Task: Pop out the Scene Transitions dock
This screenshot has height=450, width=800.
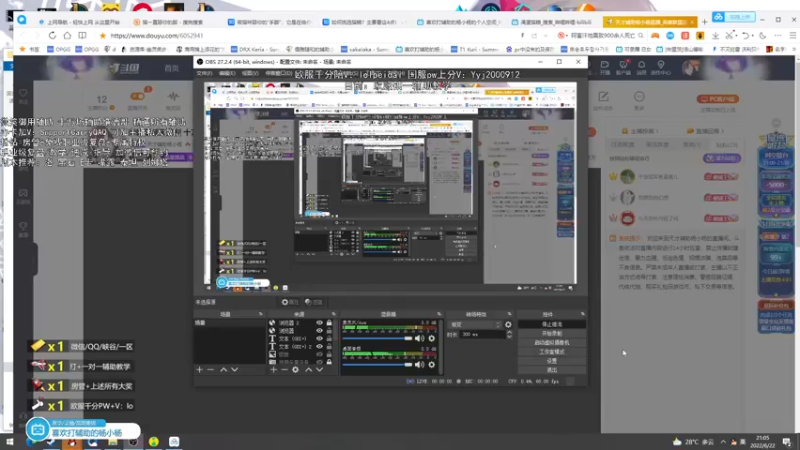Action: click(509, 314)
